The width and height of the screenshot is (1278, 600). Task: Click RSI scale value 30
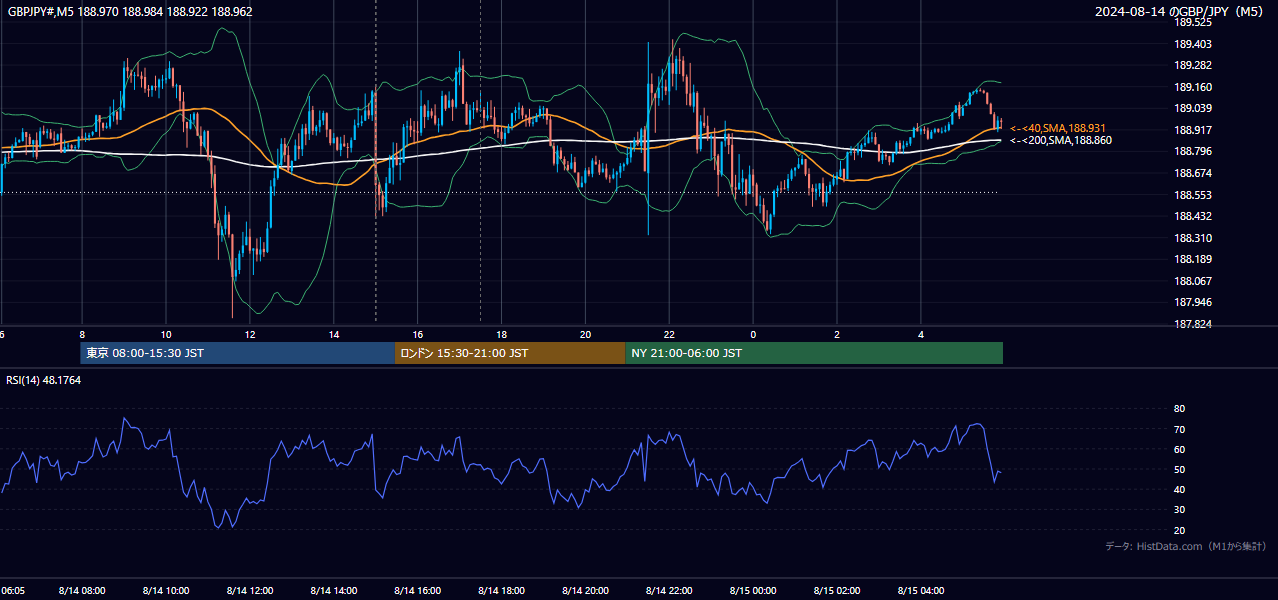tap(1180, 510)
